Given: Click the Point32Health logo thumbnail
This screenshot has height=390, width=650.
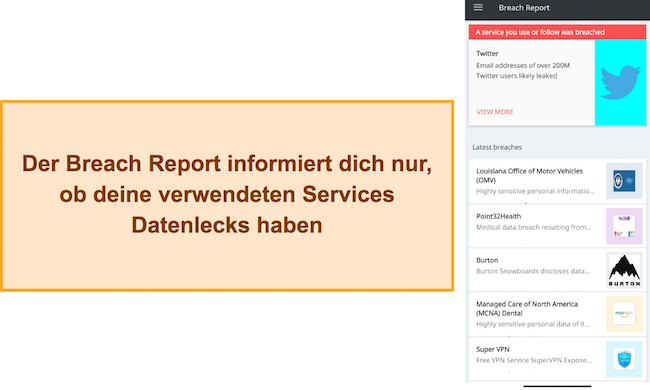Looking at the screenshot, I should pos(624,226).
